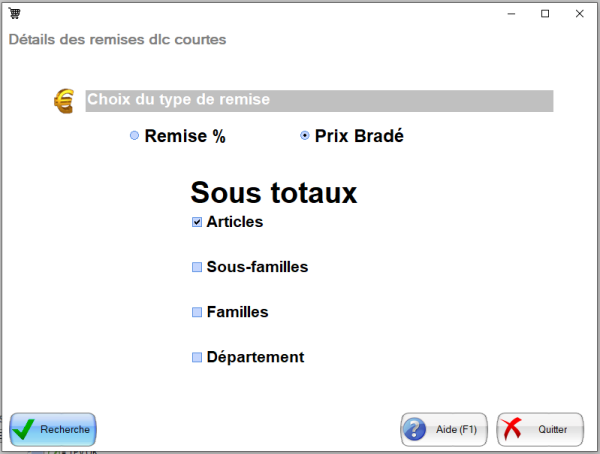Screen dimensions: 600x454
Task: Select the "Remise %" radio option
Action: [x=135, y=137]
